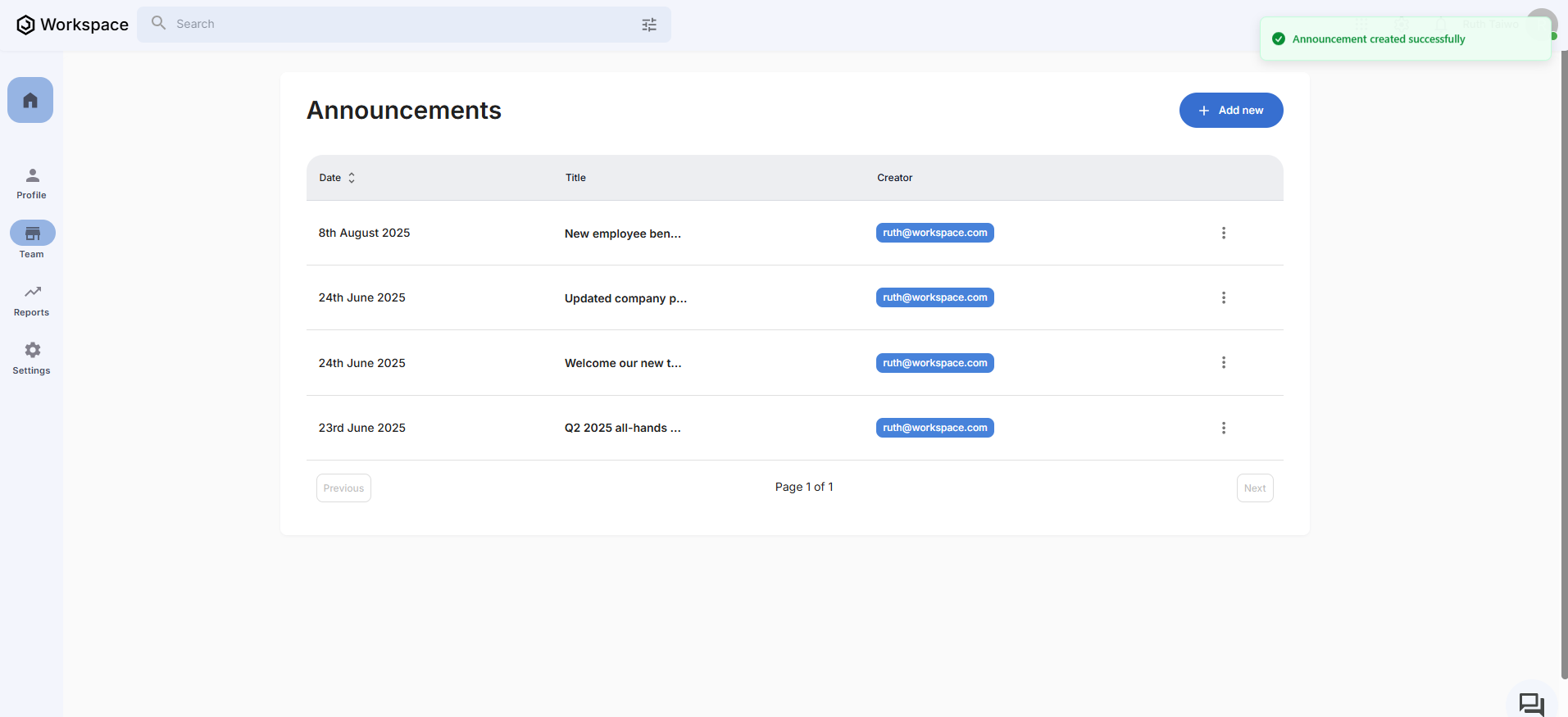Click the search filter options icon
The image size is (1568, 717).
648,25
